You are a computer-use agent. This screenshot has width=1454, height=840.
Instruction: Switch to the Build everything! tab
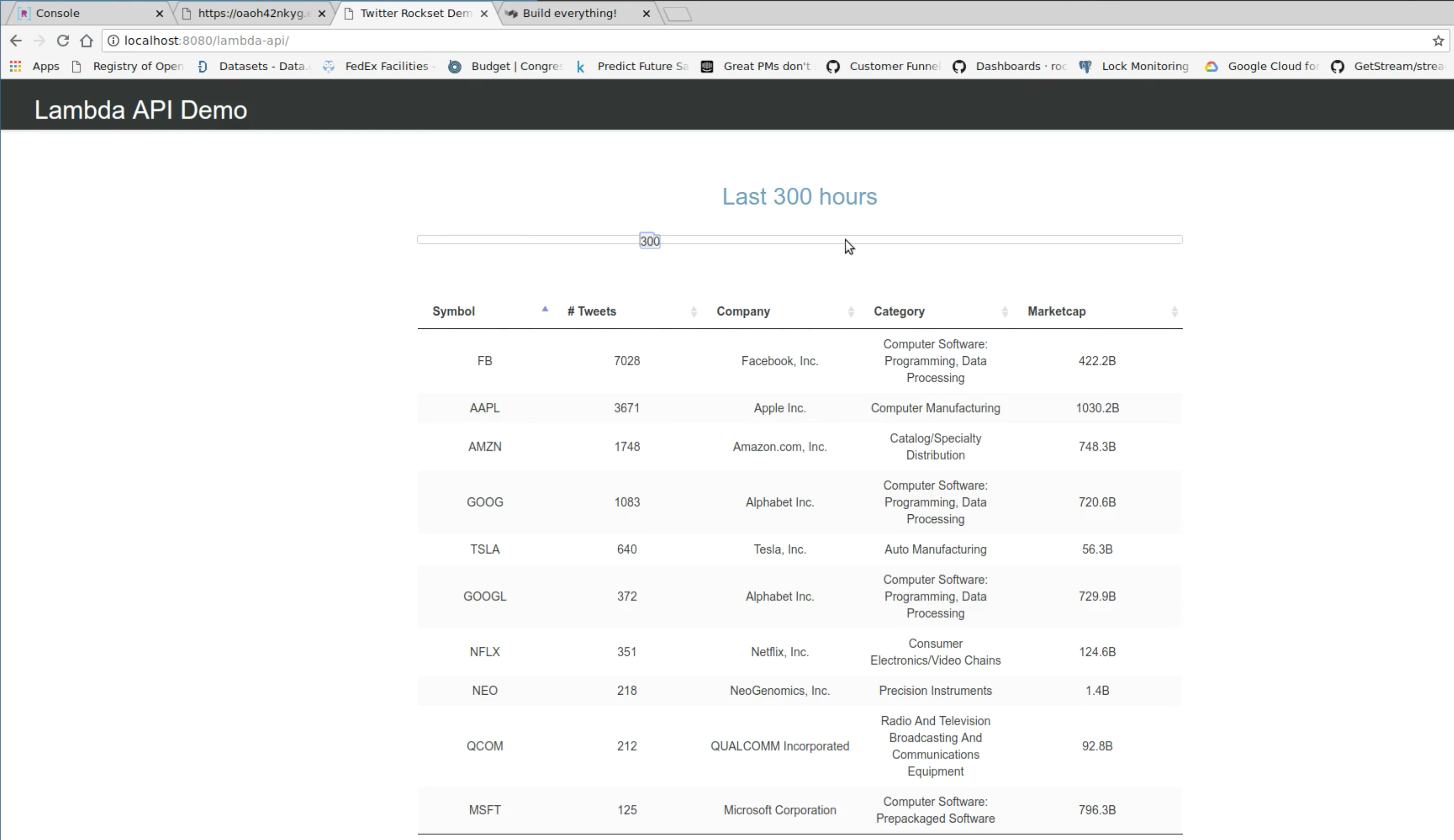(x=568, y=13)
